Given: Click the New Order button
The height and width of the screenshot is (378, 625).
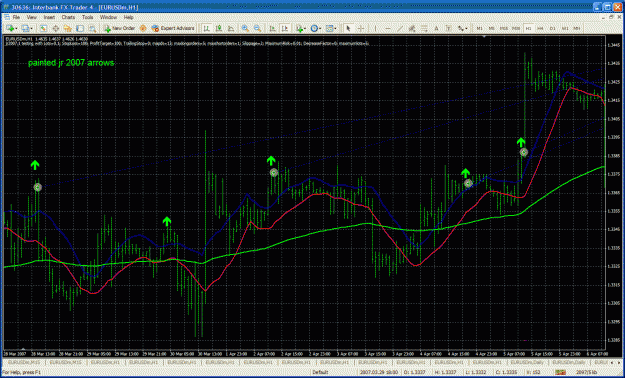Looking at the screenshot, I should (120, 28).
